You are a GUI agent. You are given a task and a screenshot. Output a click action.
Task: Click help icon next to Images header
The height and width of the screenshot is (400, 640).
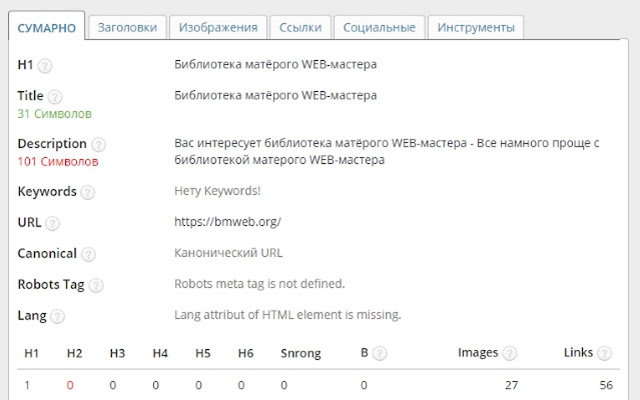tap(510, 353)
